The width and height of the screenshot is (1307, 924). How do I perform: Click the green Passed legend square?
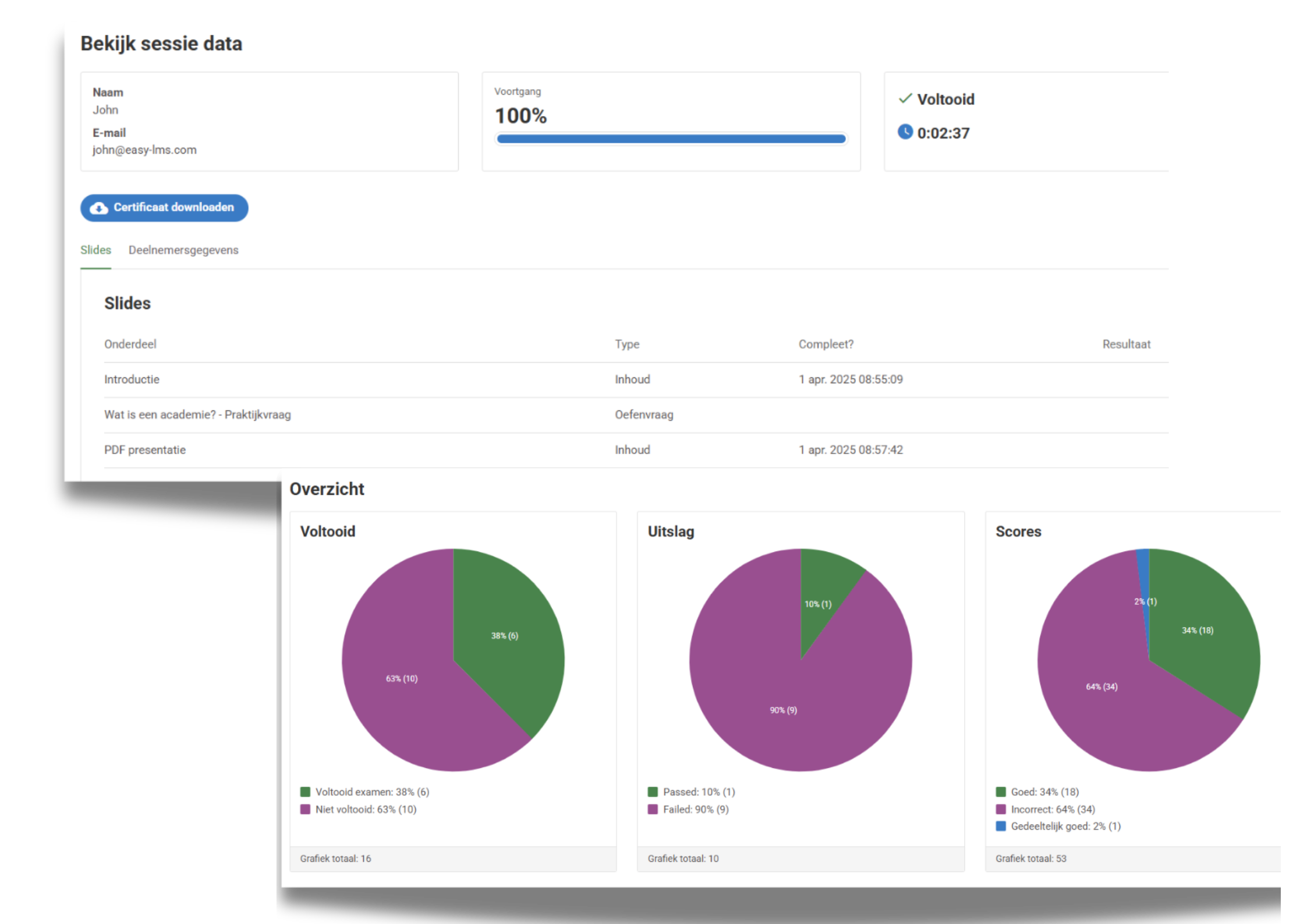click(653, 792)
